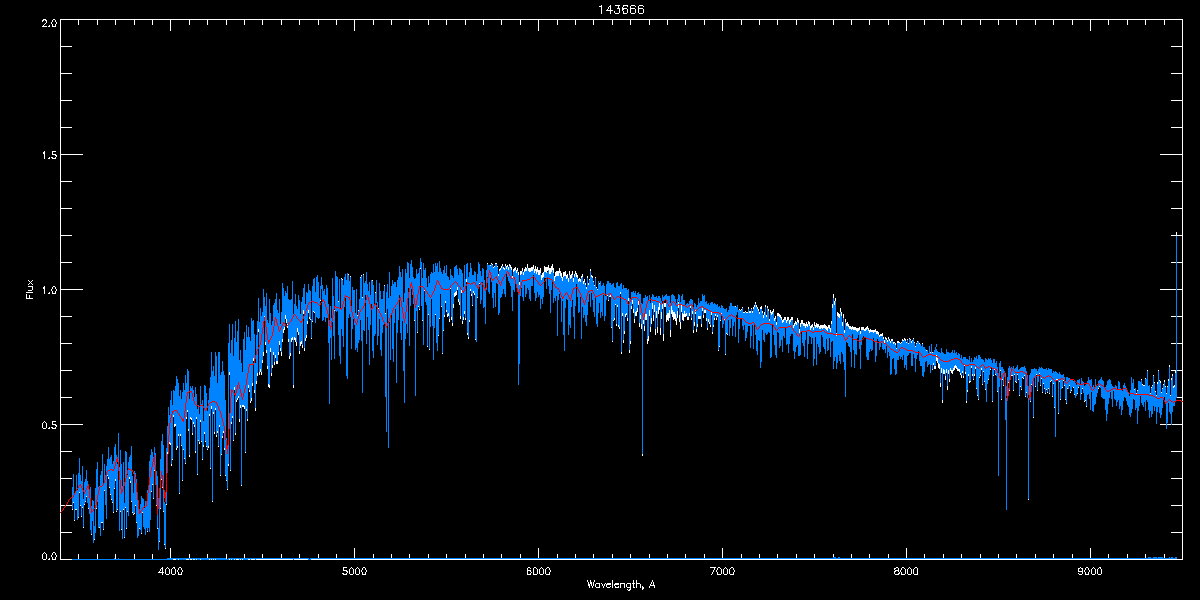Click the 5000 wavelength tick label
Image resolution: width=1200 pixels, height=600 pixels.
click(x=354, y=572)
